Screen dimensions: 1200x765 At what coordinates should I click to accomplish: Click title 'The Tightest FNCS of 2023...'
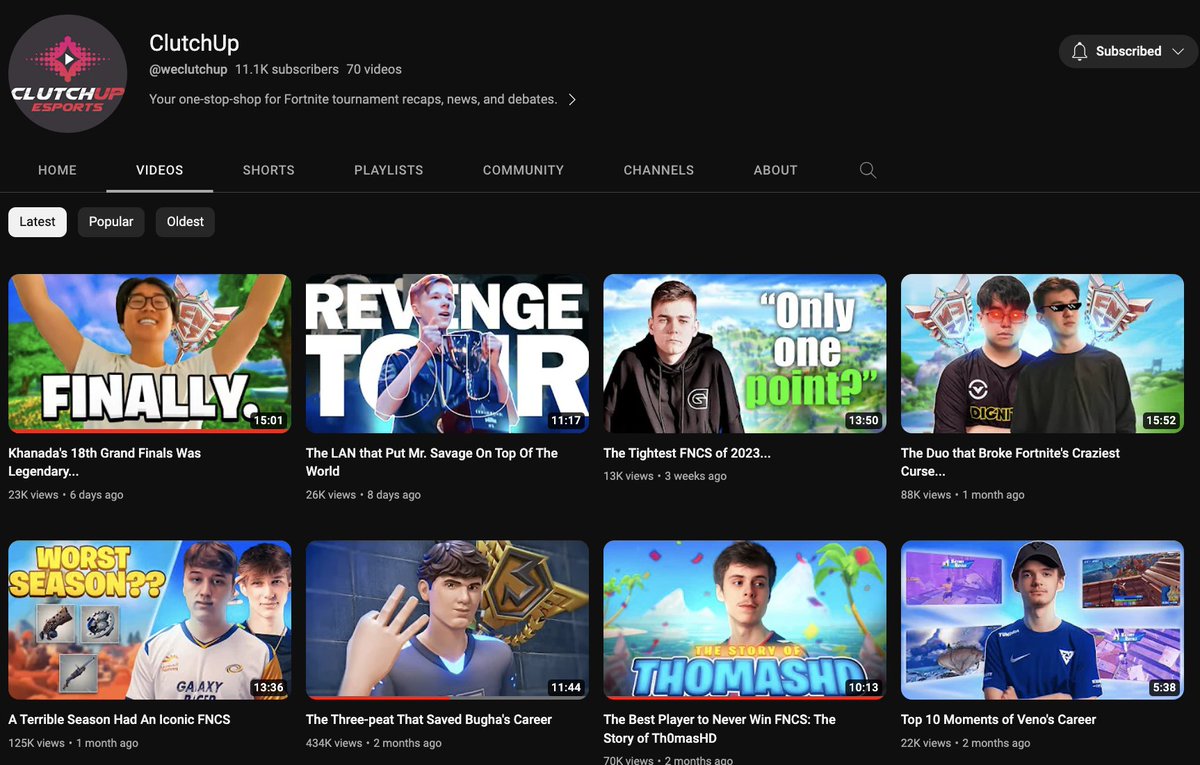tap(687, 453)
